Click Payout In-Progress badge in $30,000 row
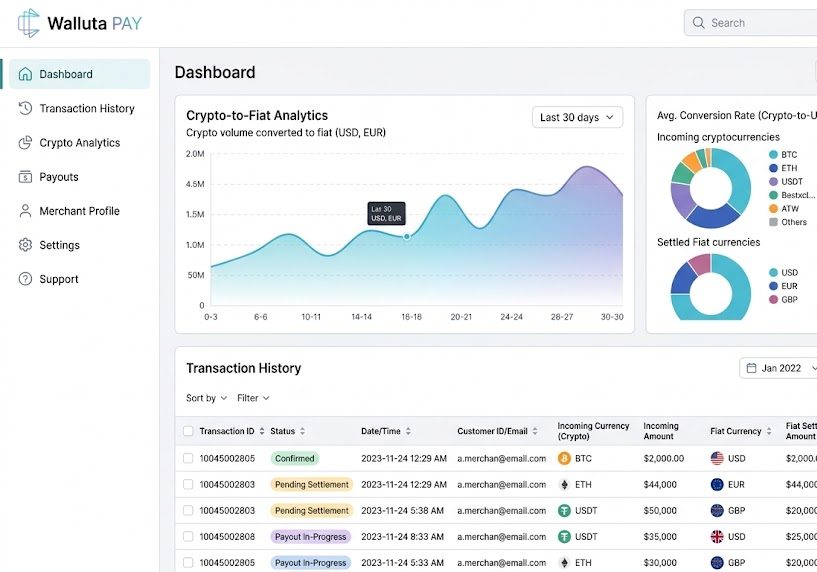This screenshot has width=817, height=572. pyautogui.click(x=311, y=562)
